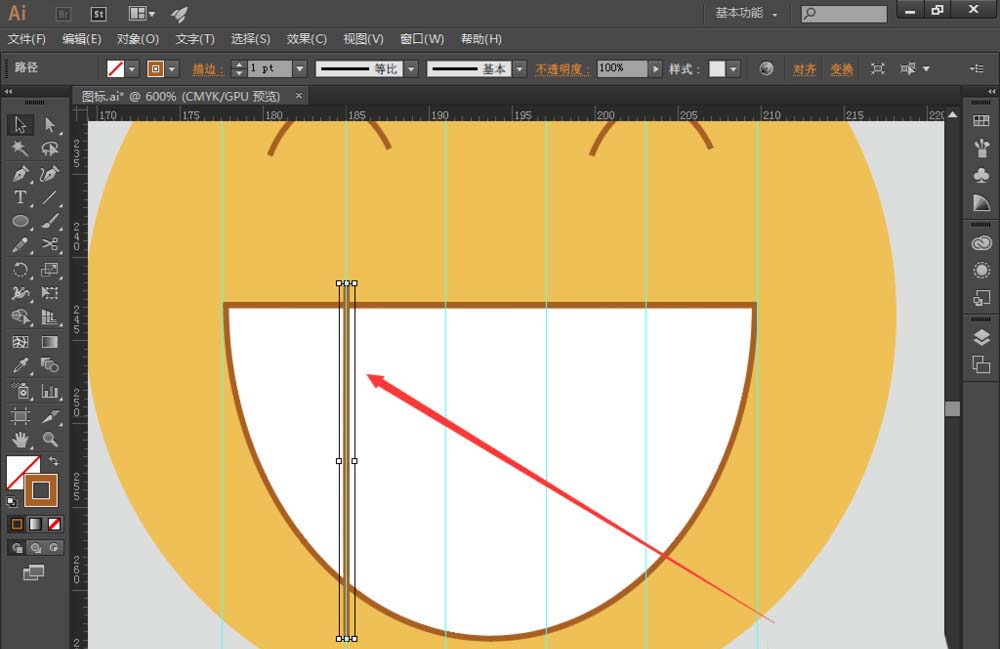Activate the Scale tool

point(50,270)
